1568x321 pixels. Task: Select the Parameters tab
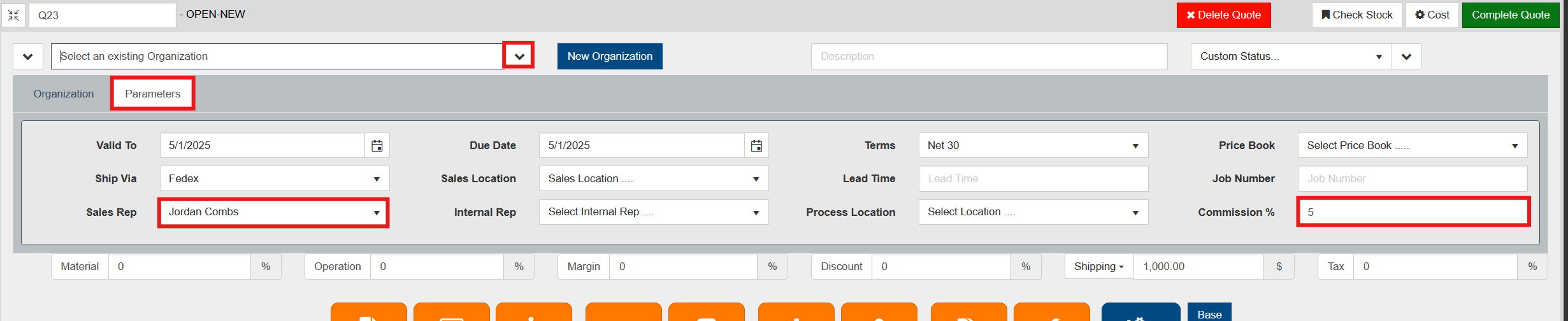click(152, 94)
